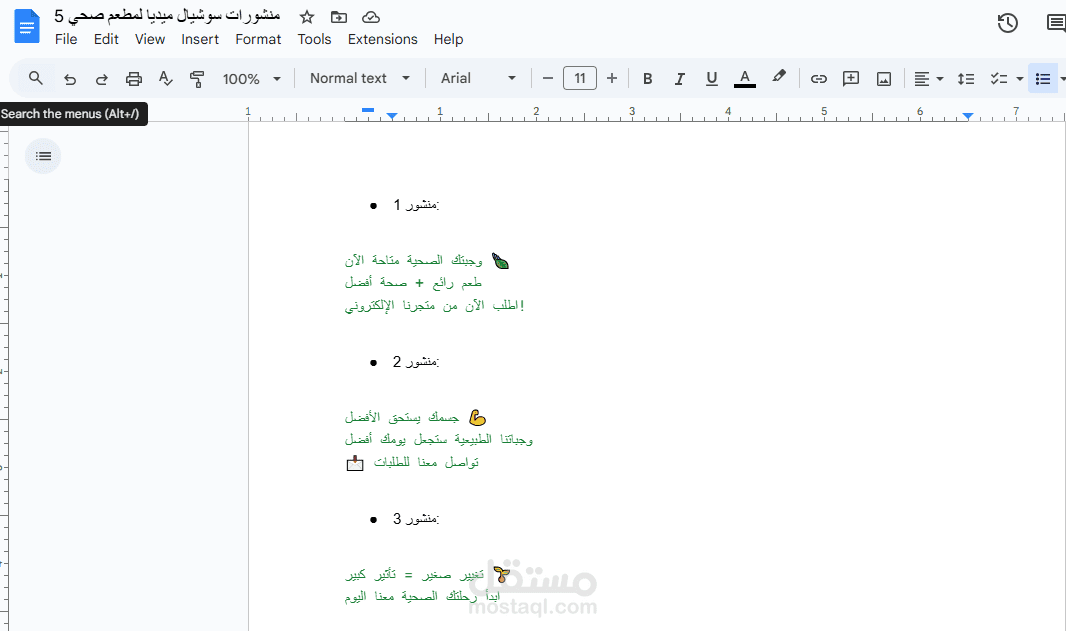Open the Move to folder icon
The width and height of the screenshot is (1066, 631).
click(339, 17)
